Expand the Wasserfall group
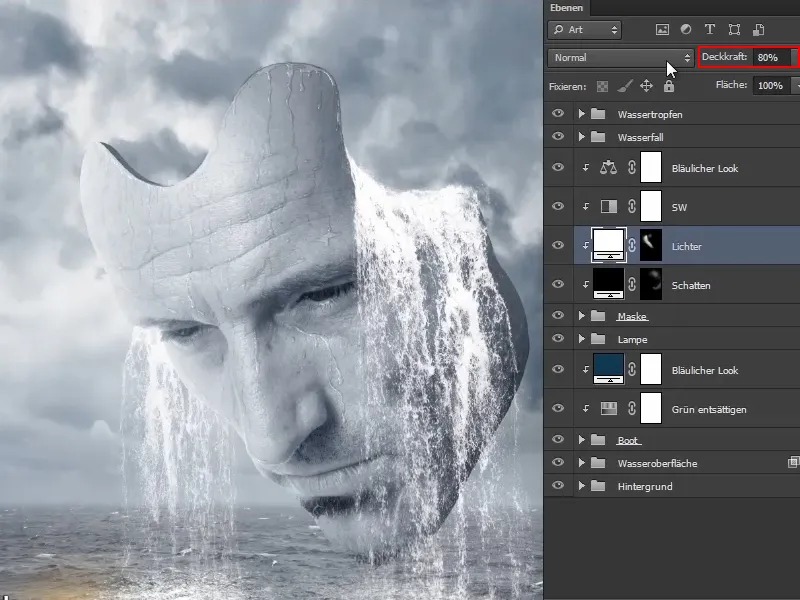Screen dimensions: 800x600 pos(582,137)
